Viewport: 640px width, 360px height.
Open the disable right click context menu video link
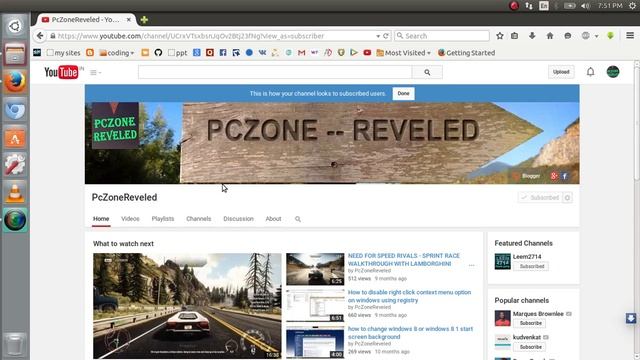(409, 296)
